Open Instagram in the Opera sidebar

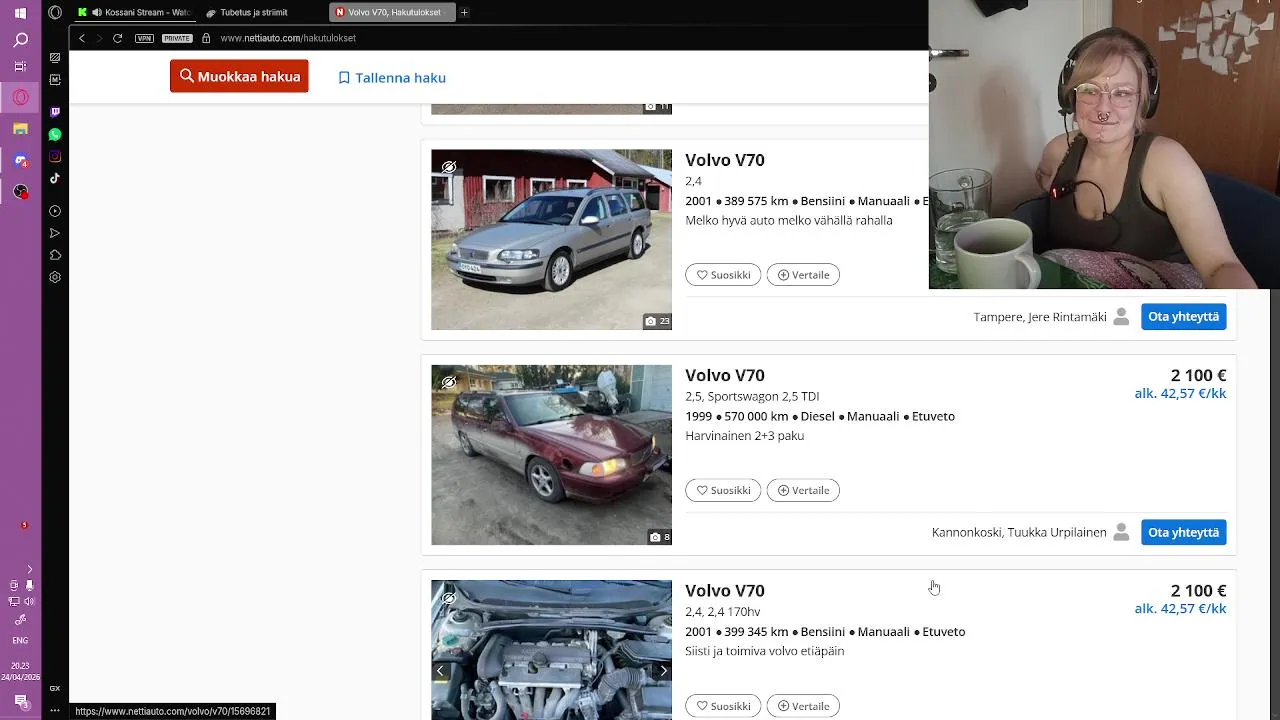(55, 156)
